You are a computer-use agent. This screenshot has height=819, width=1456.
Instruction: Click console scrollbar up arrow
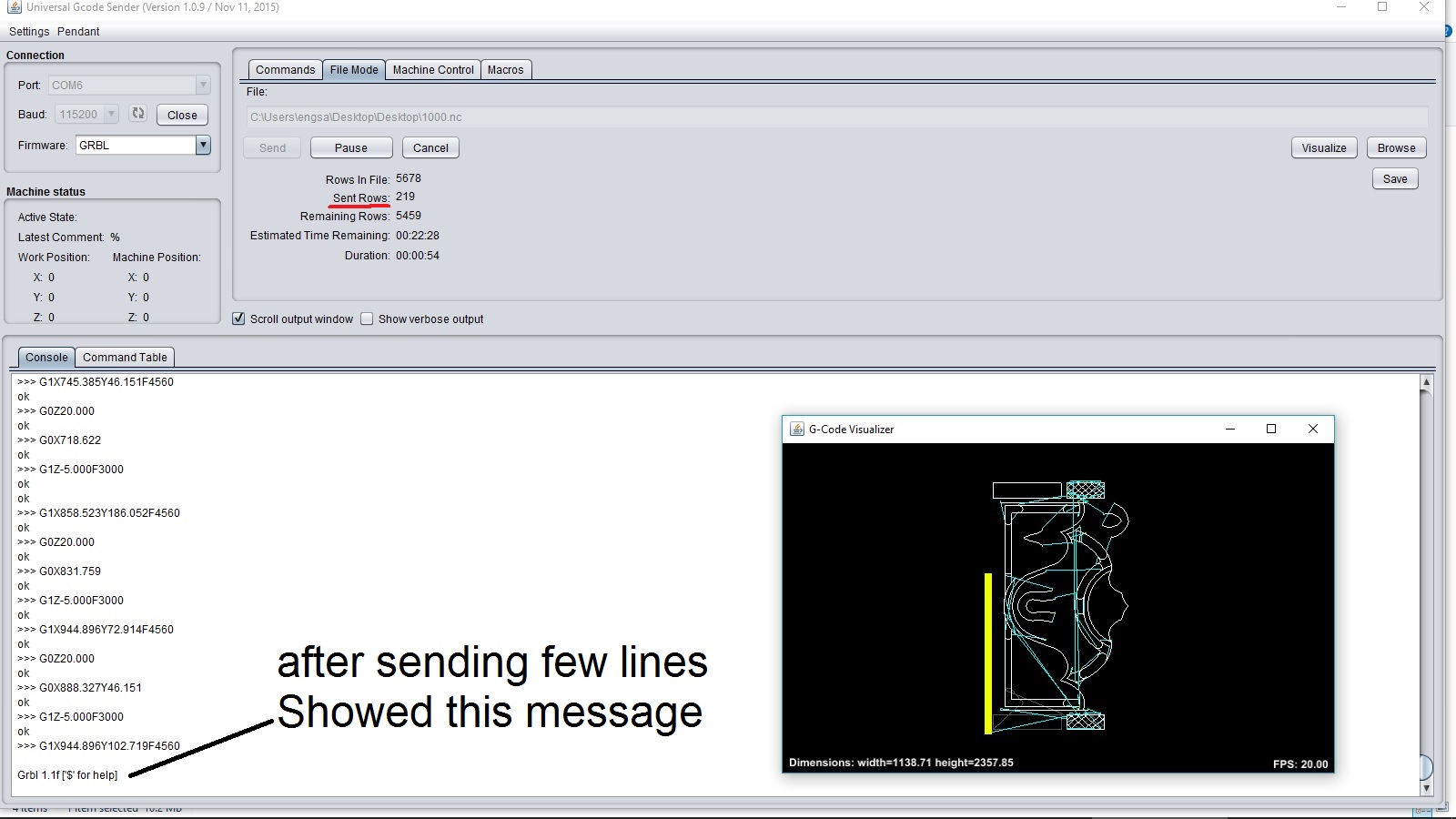tap(1426, 383)
